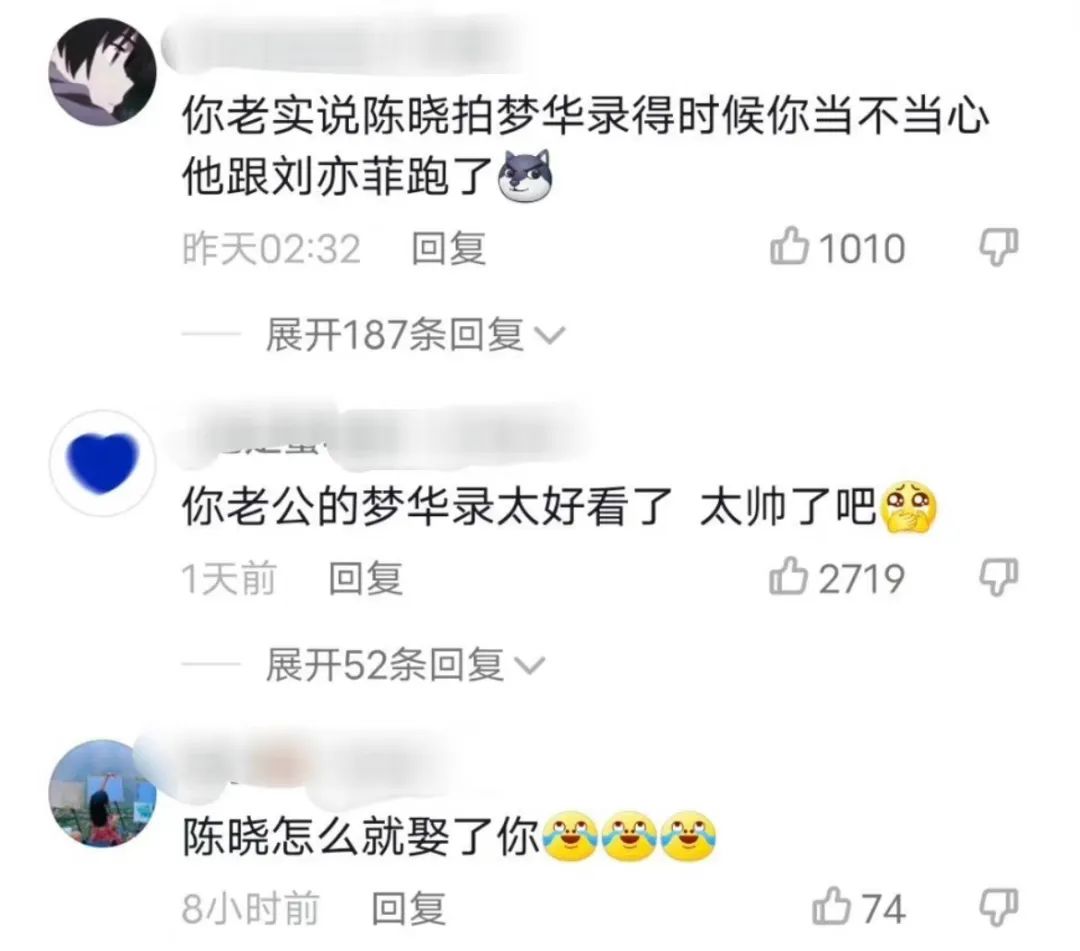Dislike the comment posted 昨天02:32
This screenshot has height=951, width=1080.
999,247
